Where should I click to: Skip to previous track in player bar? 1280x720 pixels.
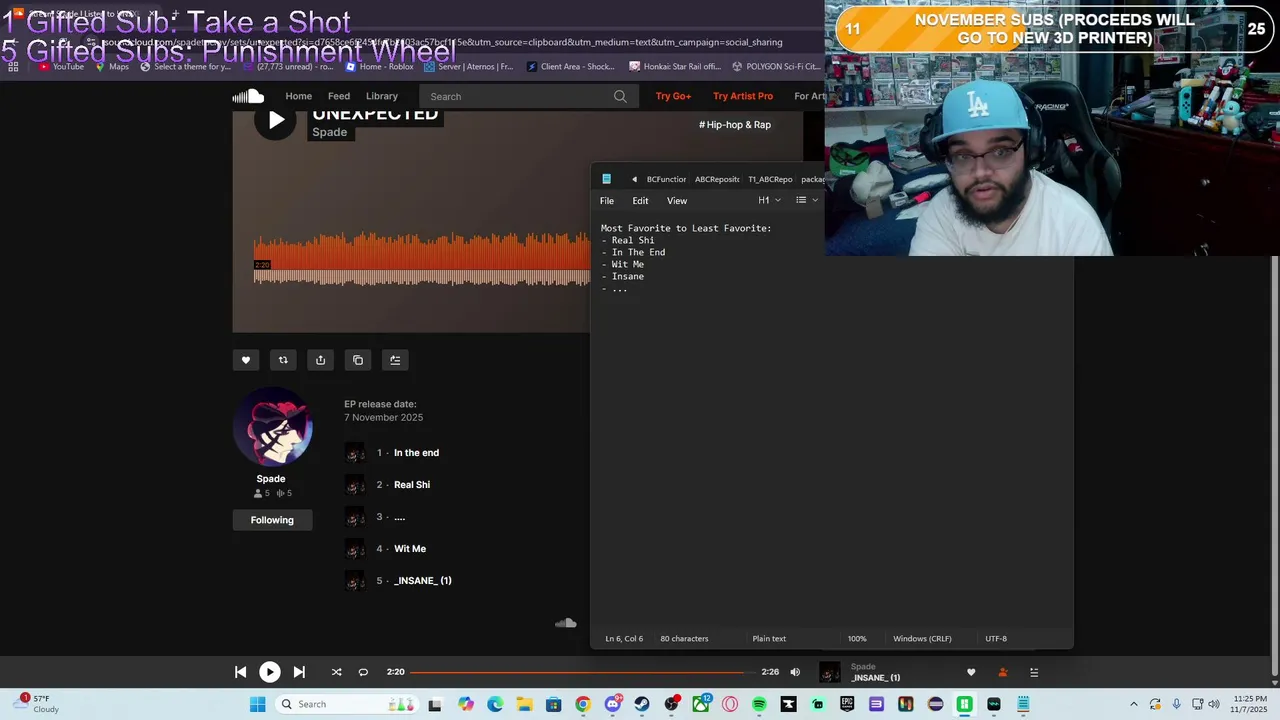point(240,672)
